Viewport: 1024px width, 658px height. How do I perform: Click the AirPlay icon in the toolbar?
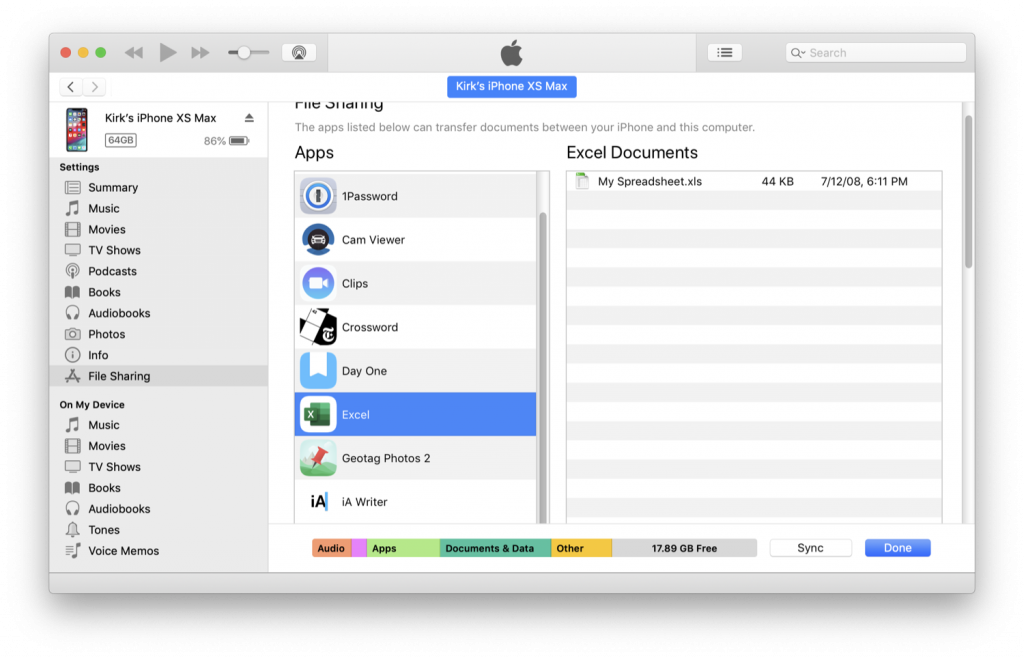(x=296, y=52)
